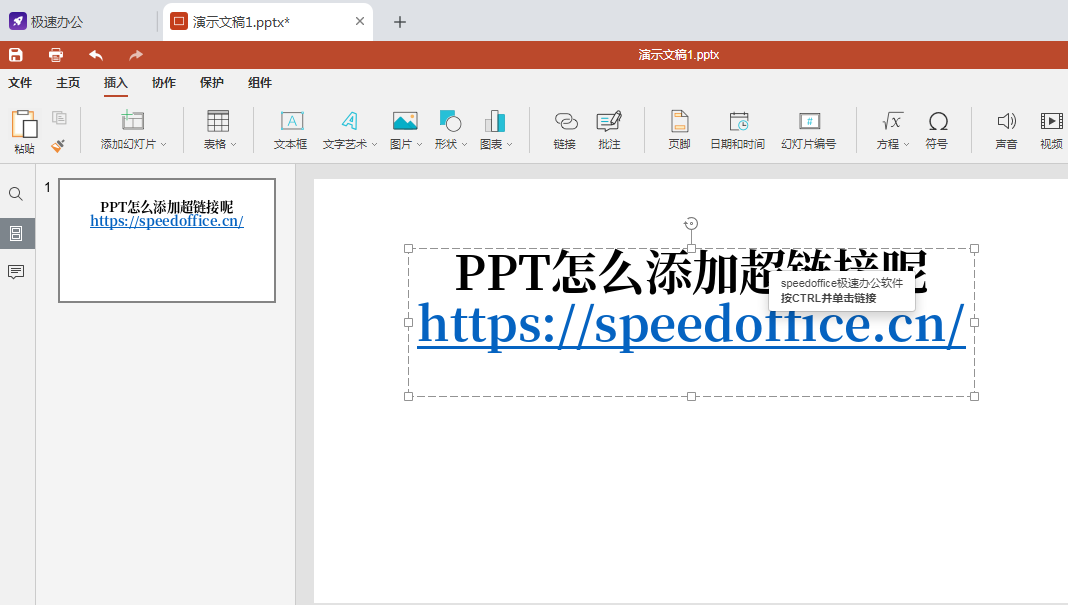Screen dimensions: 1068x605
Task: Insert a hyperlink via 链接
Action: [x=565, y=130]
